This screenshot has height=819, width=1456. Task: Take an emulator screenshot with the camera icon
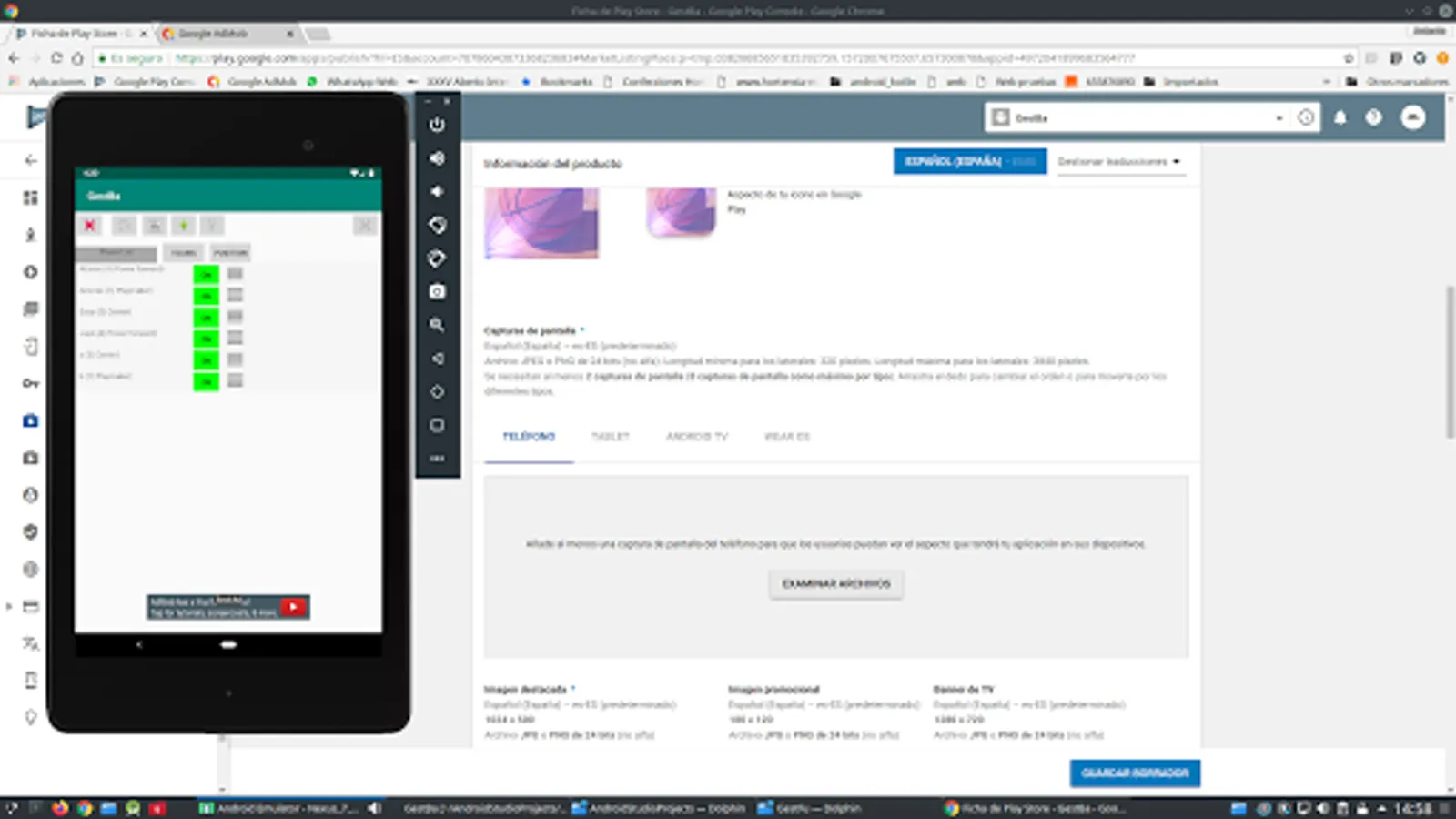click(437, 291)
